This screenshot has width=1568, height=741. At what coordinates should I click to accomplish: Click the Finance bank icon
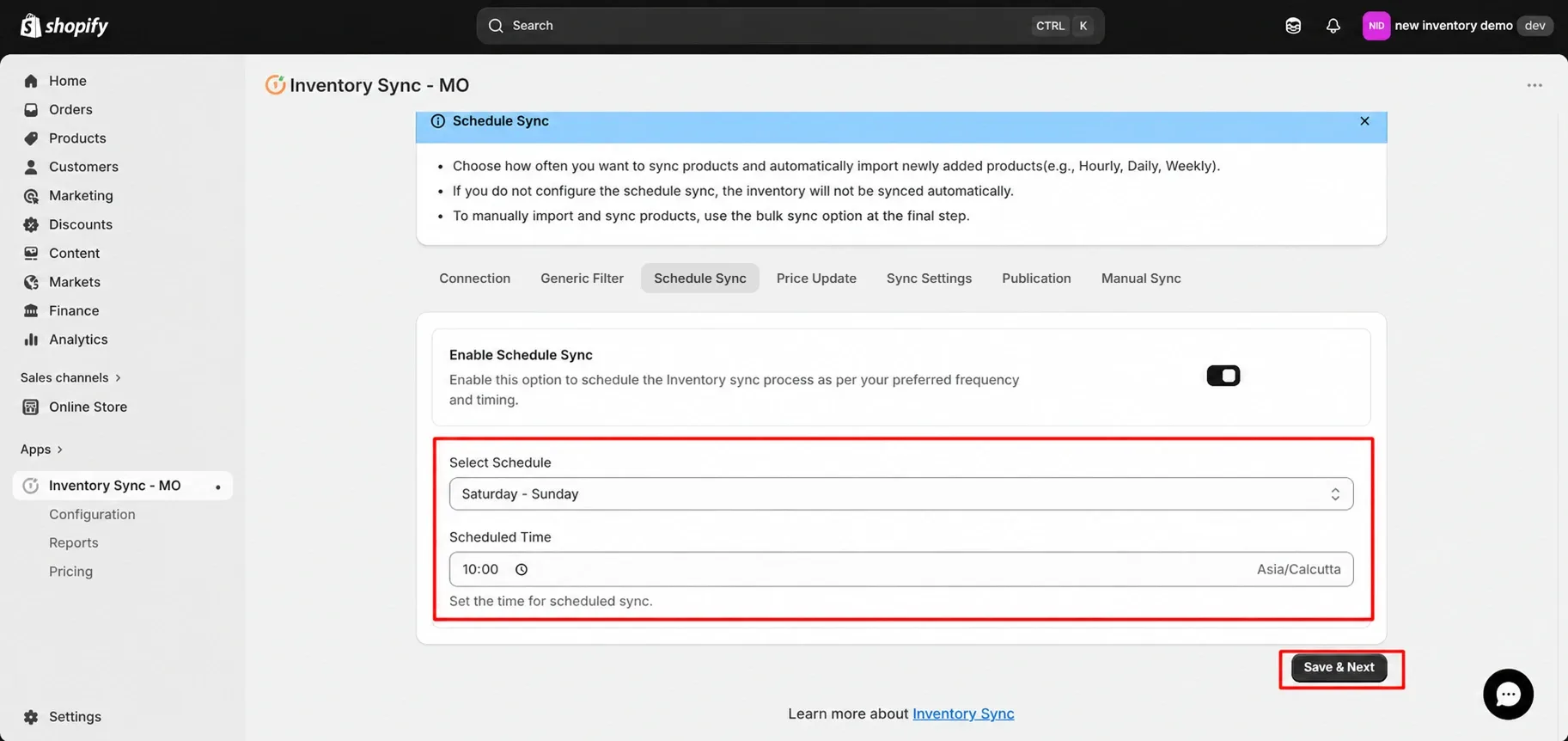click(31, 311)
